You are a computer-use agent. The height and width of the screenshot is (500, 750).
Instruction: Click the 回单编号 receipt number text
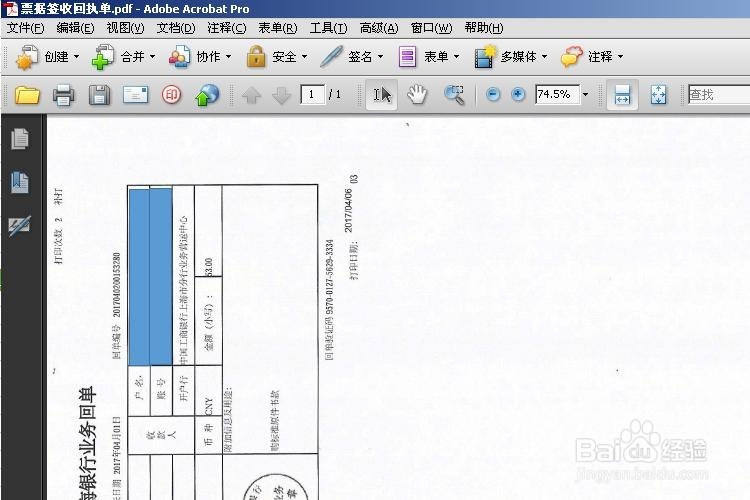tap(116, 306)
